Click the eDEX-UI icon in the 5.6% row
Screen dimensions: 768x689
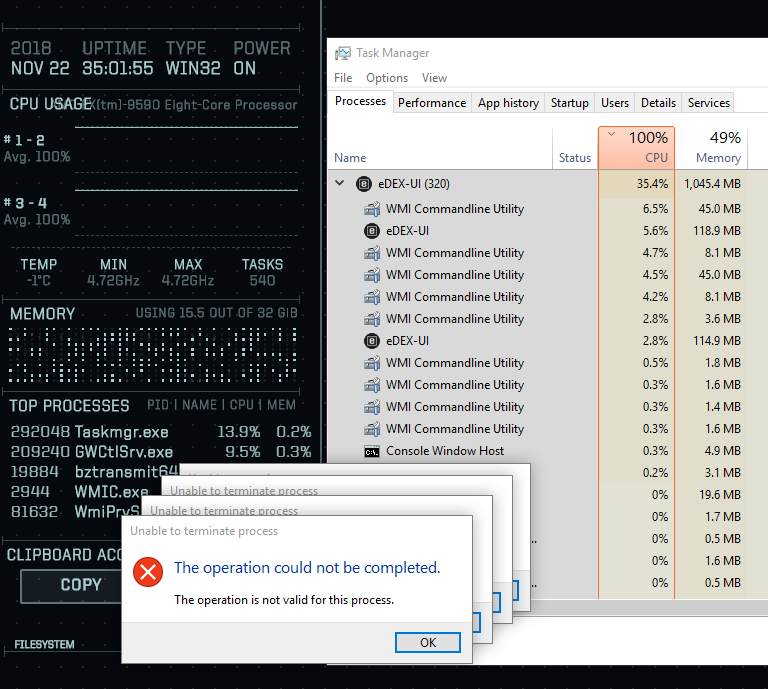(372, 231)
